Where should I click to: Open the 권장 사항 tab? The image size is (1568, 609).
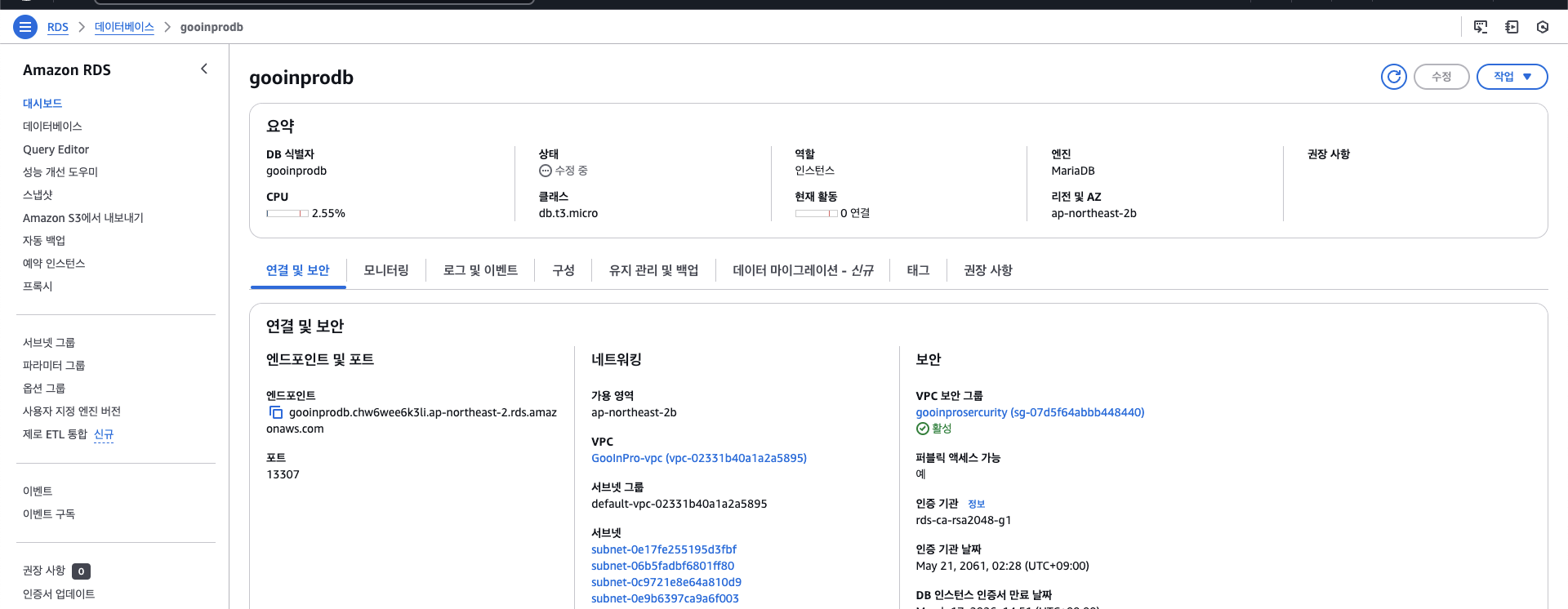988,270
